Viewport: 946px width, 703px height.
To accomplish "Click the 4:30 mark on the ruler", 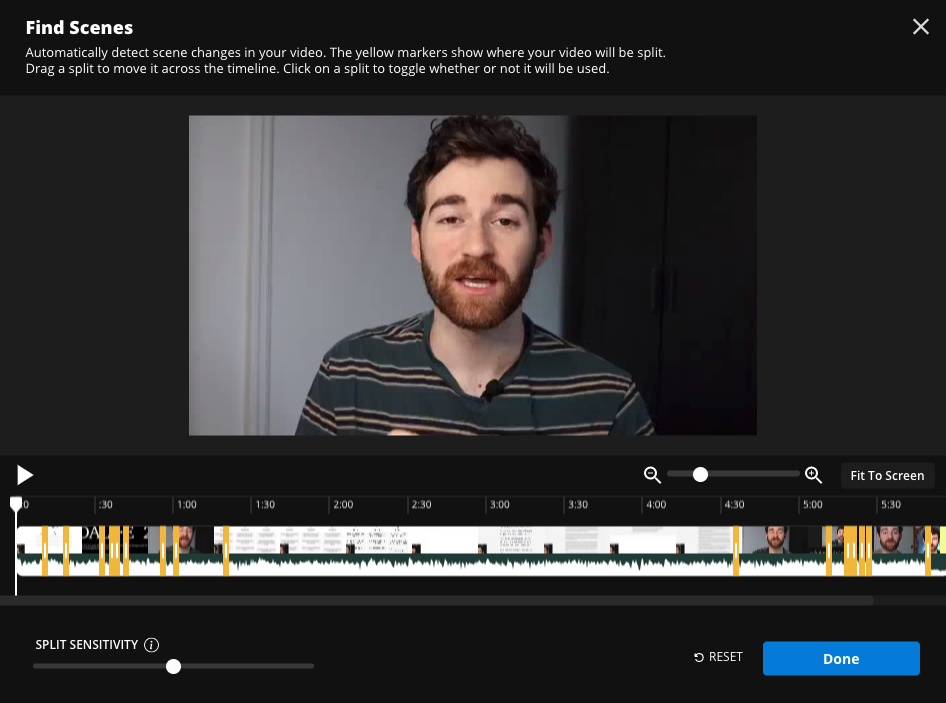I will 734,504.
